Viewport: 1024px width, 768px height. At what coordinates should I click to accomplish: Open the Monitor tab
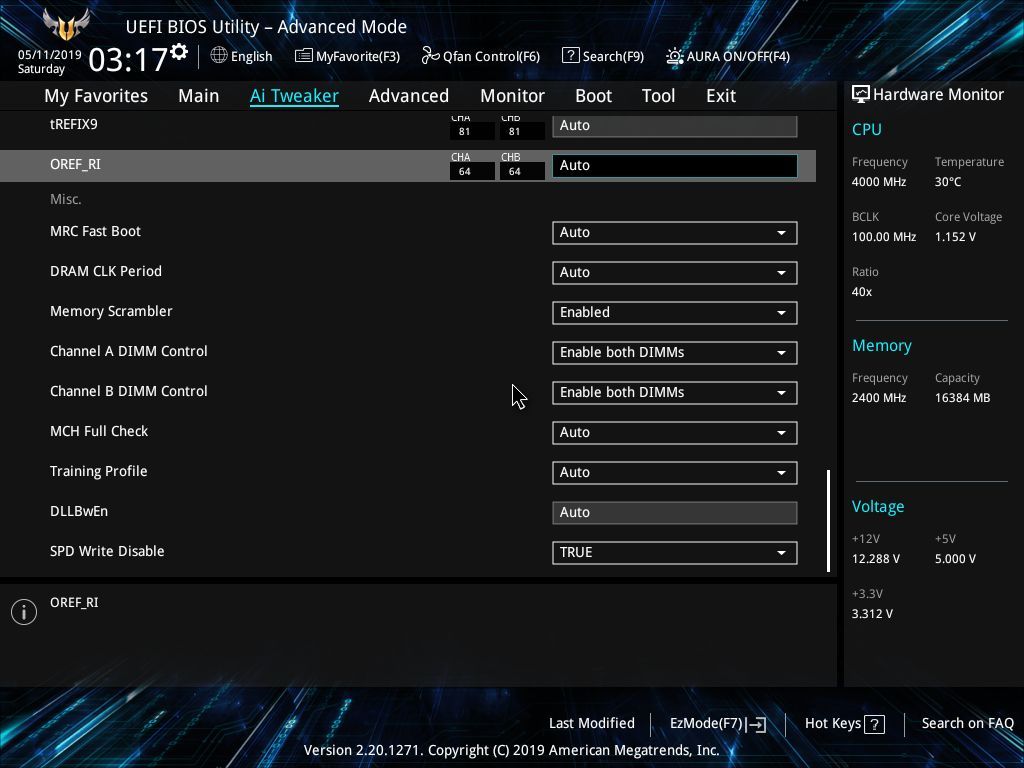tap(513, 96)
